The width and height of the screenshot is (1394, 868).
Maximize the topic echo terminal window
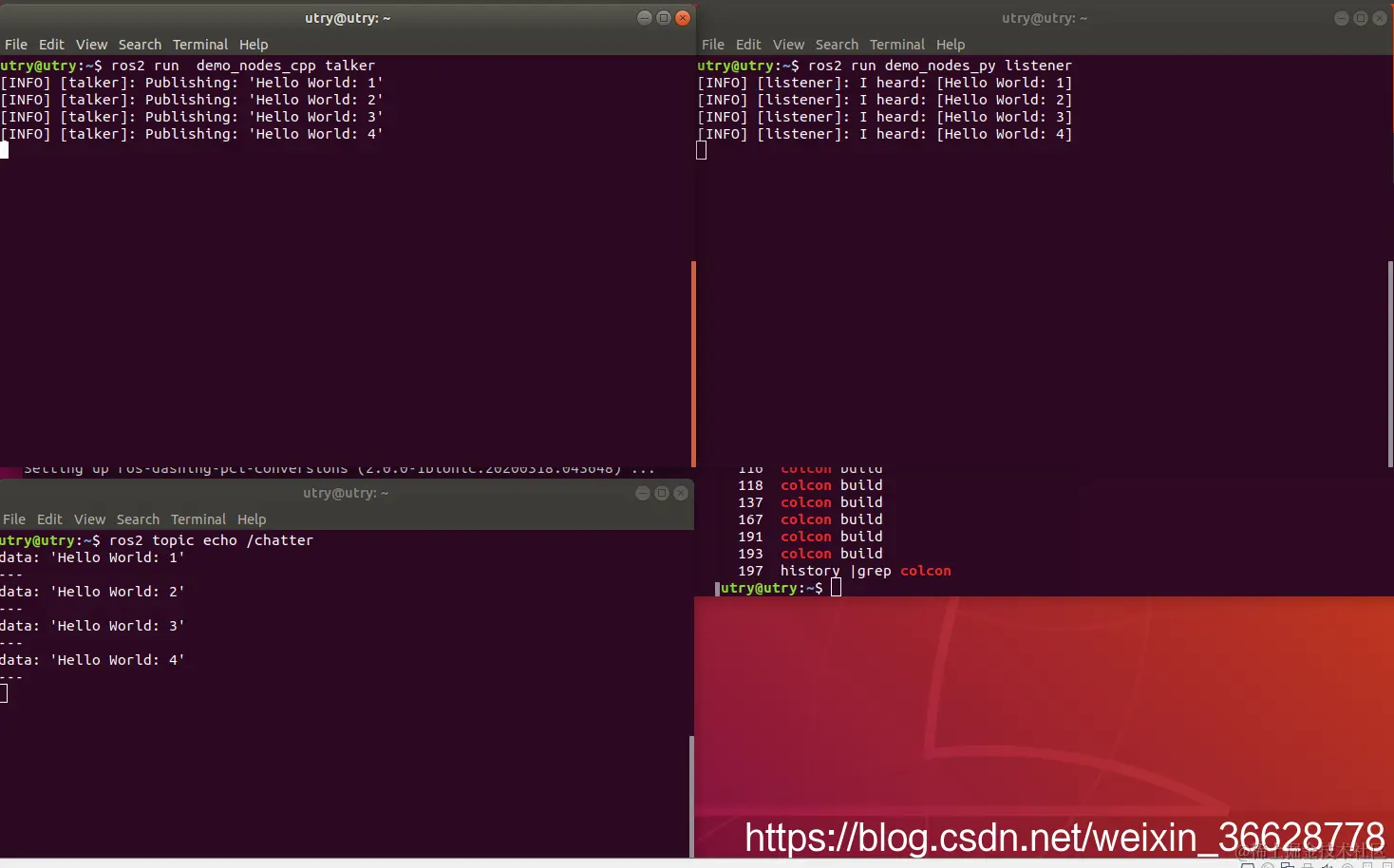(x=662, y=493)
